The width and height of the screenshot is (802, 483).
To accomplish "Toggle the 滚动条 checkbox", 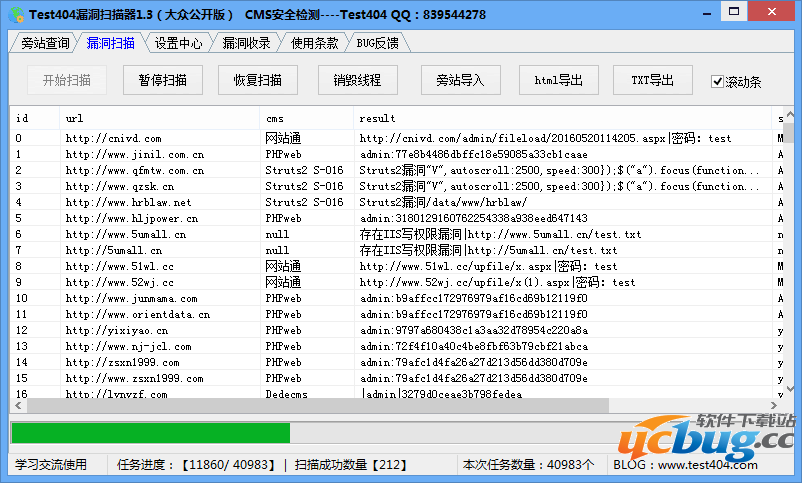I will coord(717,81).
